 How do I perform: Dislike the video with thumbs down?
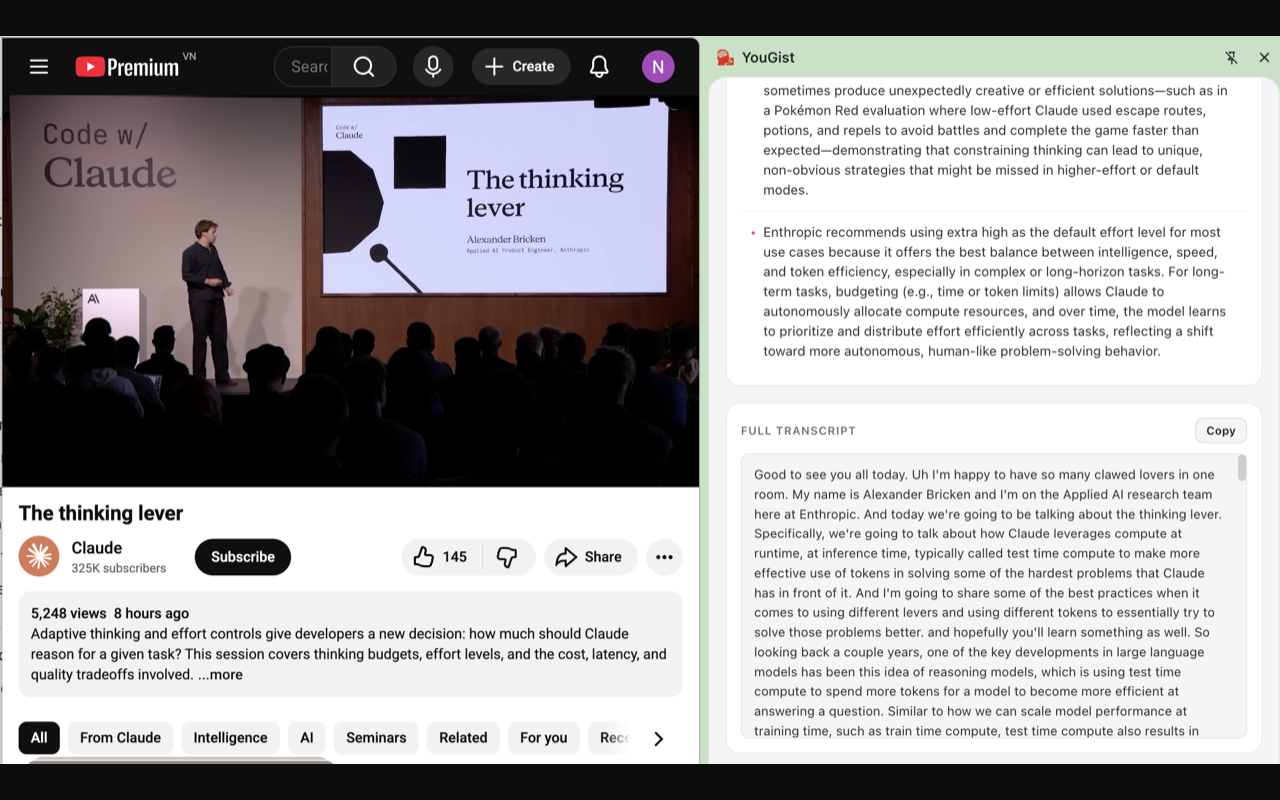pyautogui.click(x=507, y=557)
